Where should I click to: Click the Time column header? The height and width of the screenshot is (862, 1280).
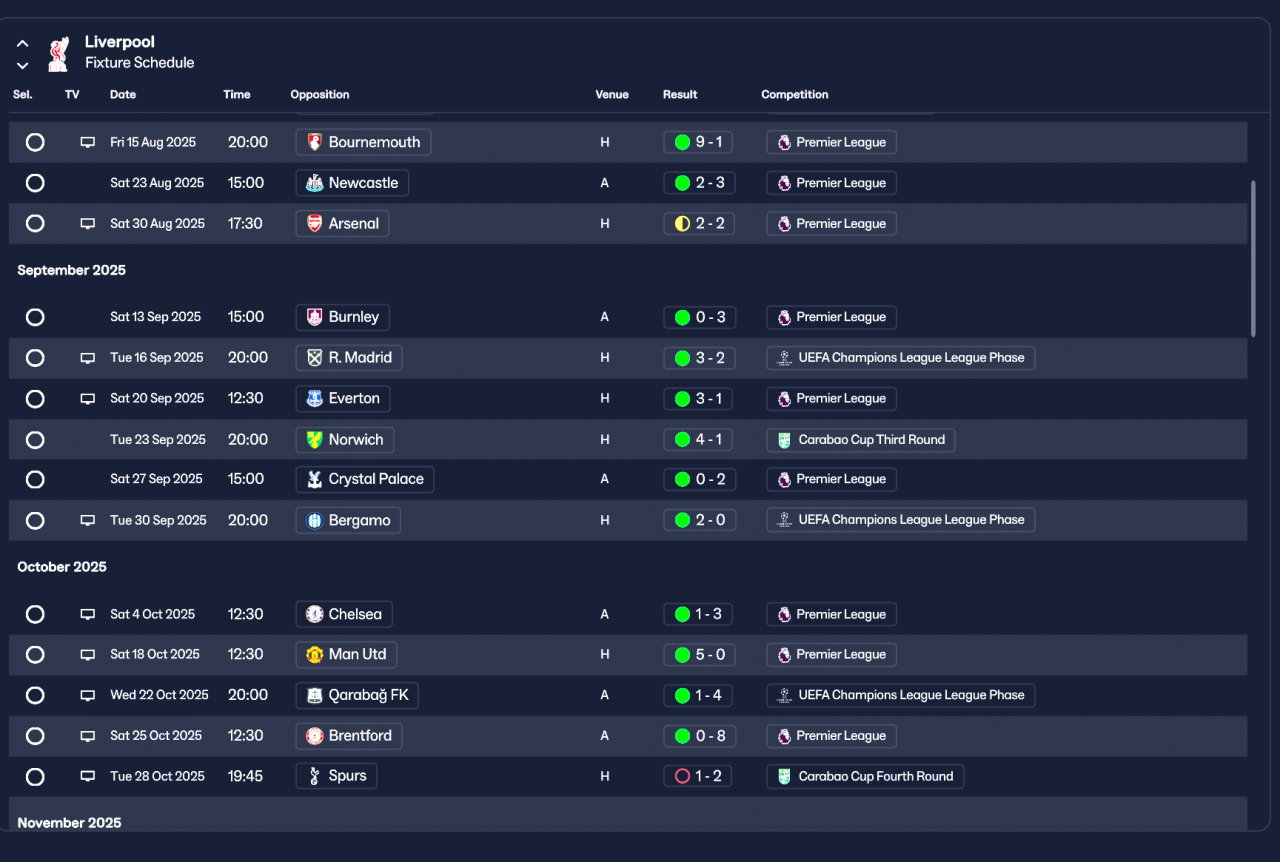coord(237,95)
